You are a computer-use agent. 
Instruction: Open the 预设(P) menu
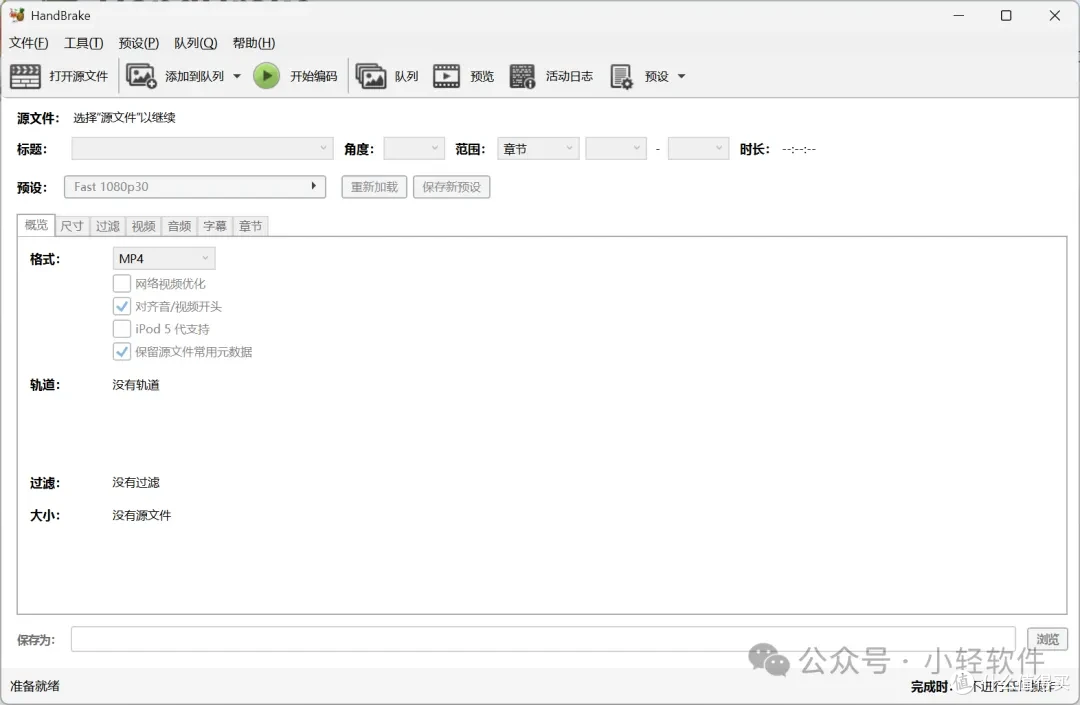[x=138, y=43]
